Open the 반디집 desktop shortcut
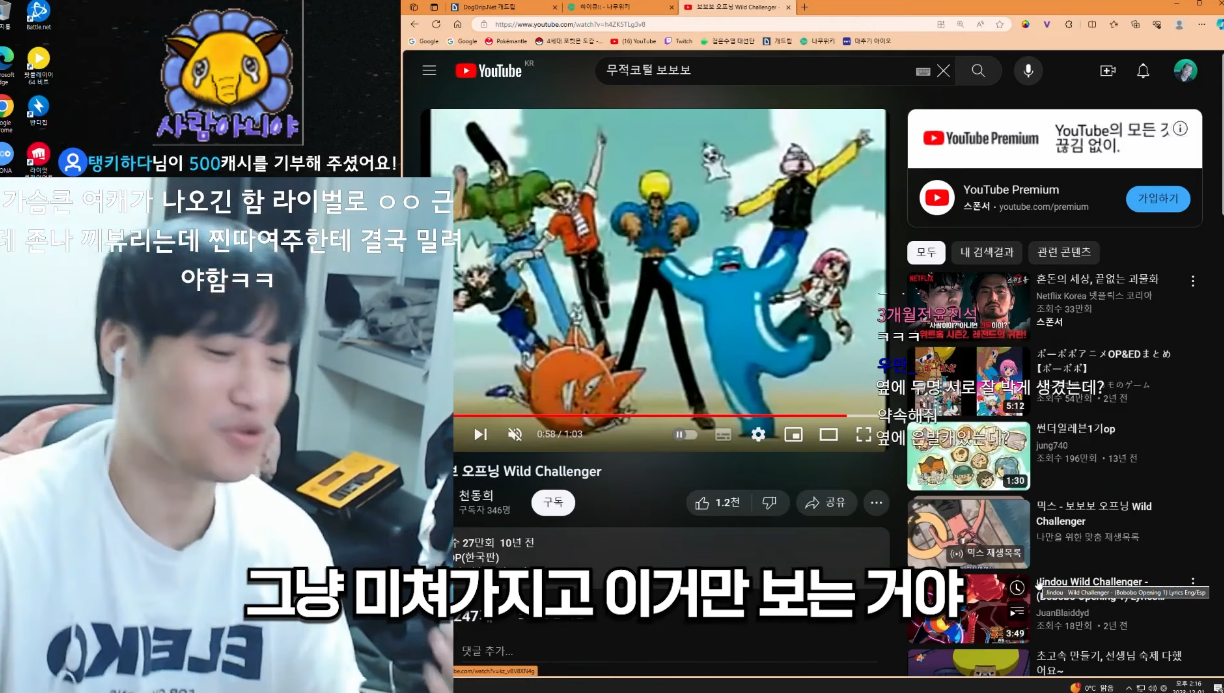This screenshot has height=693, width=1224. (x=38, y=110)
